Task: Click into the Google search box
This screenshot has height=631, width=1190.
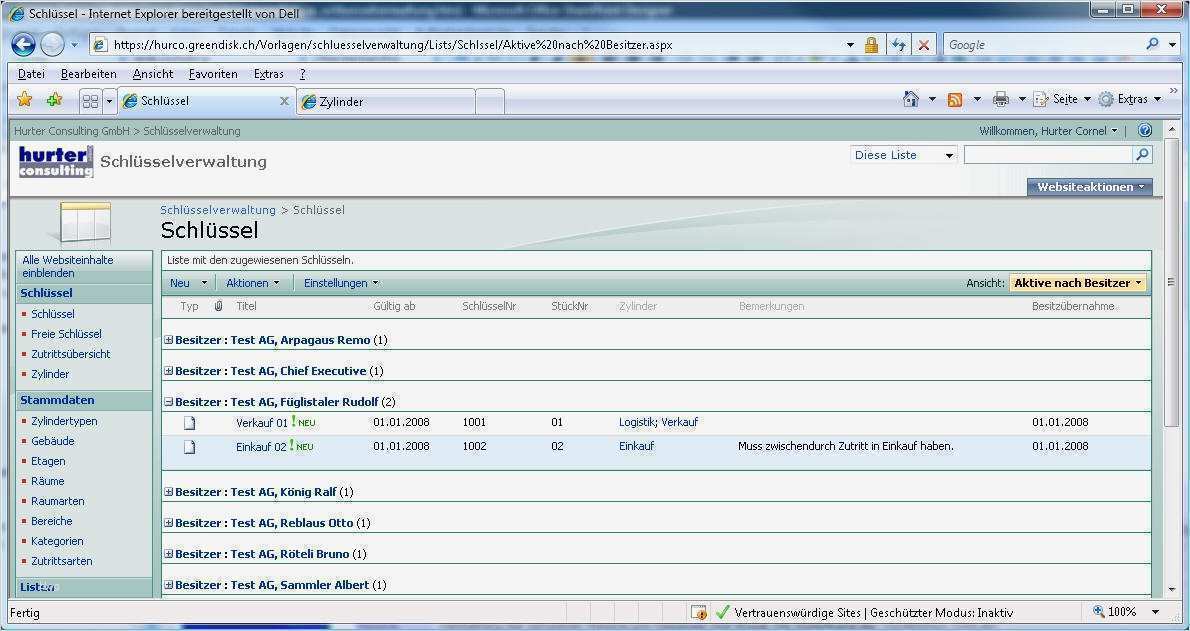Action: click(x=1044, y=45)
